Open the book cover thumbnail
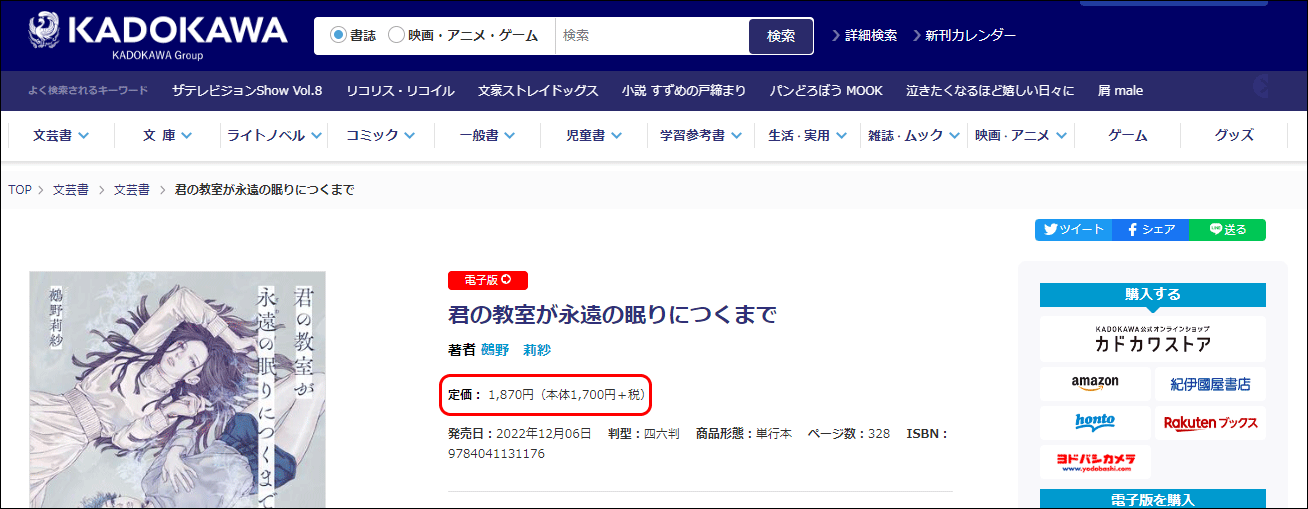Image resolution: width=1308 pixels, height=509 pixels. [178, 389]
